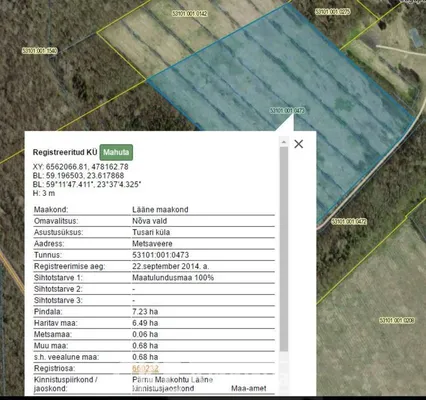426x400 pixels.
Task: Click the Sihtotstarve 2 row label
Action: pyautogui.click(x=58, y=289)
